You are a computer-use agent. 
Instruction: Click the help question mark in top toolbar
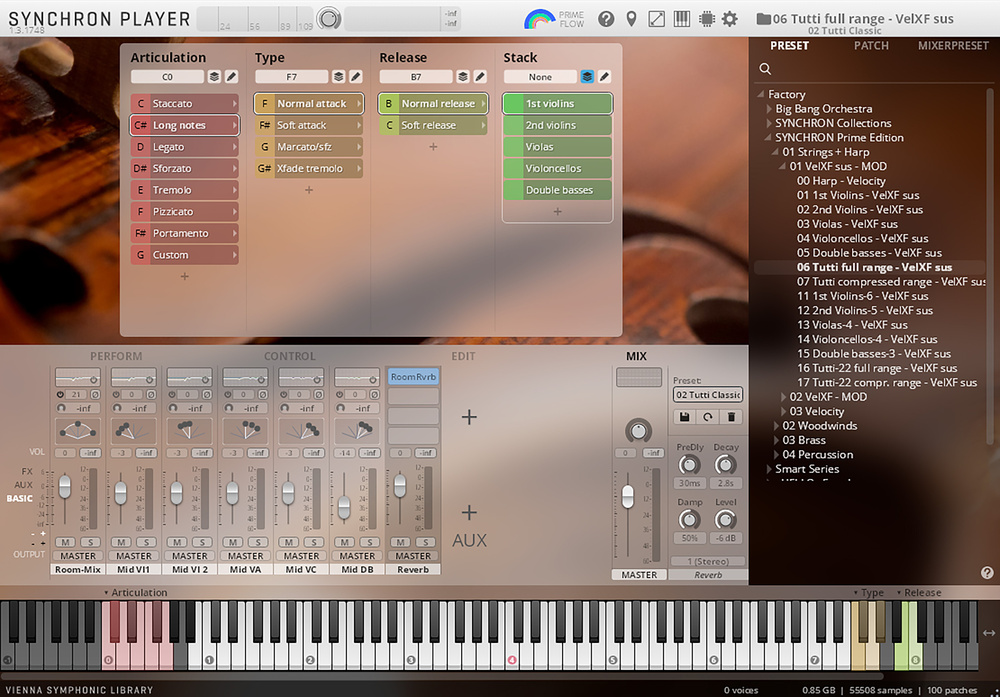point(606,19)
